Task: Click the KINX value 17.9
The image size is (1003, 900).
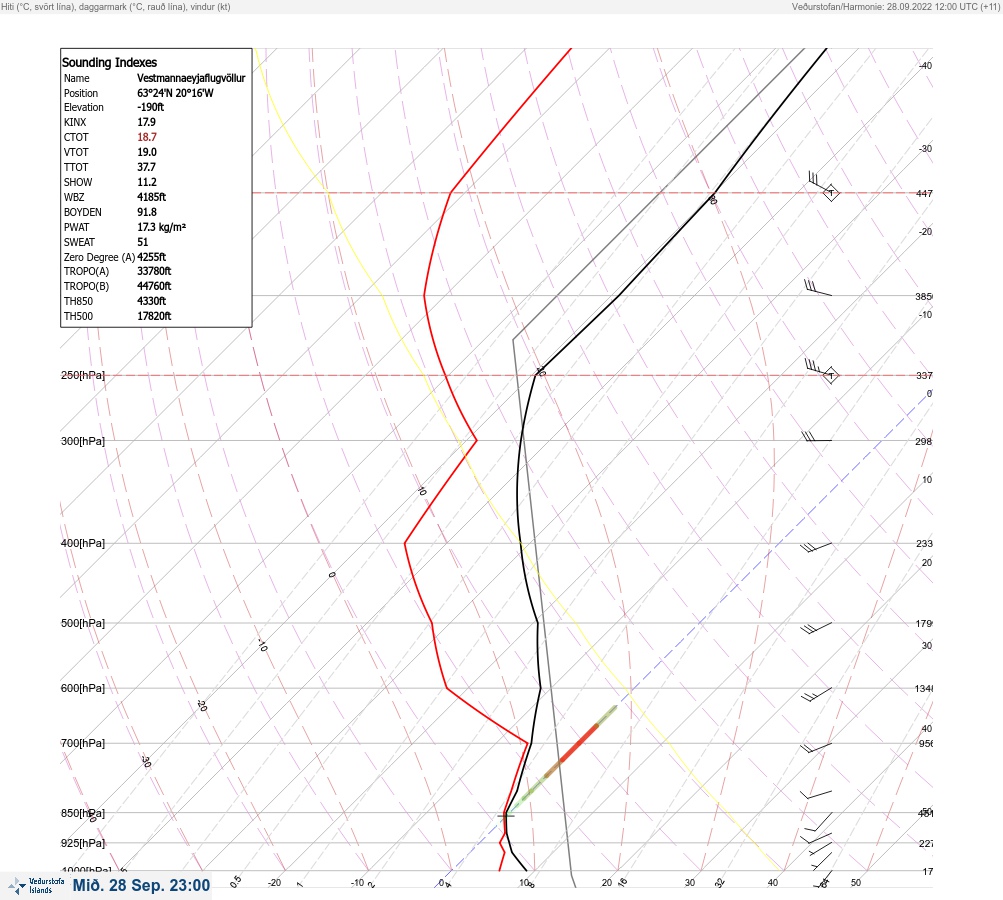Action: pyautogui.click(x=146, y=122)
